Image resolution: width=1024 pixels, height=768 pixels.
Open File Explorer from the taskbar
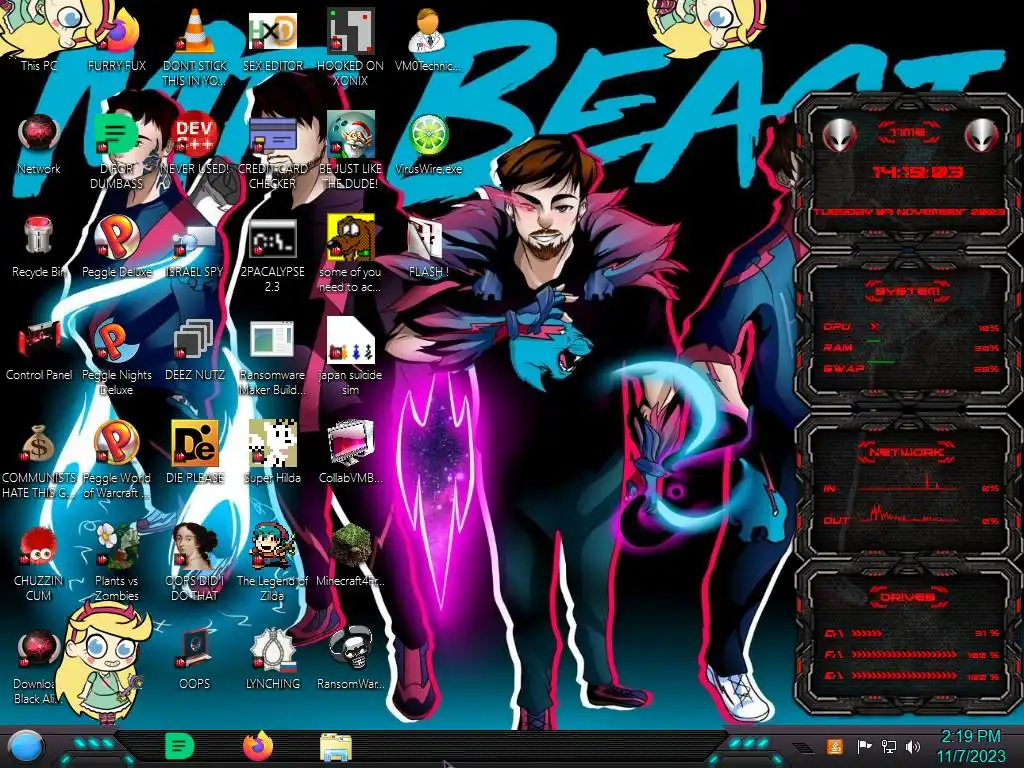click(x=336, y=747)
